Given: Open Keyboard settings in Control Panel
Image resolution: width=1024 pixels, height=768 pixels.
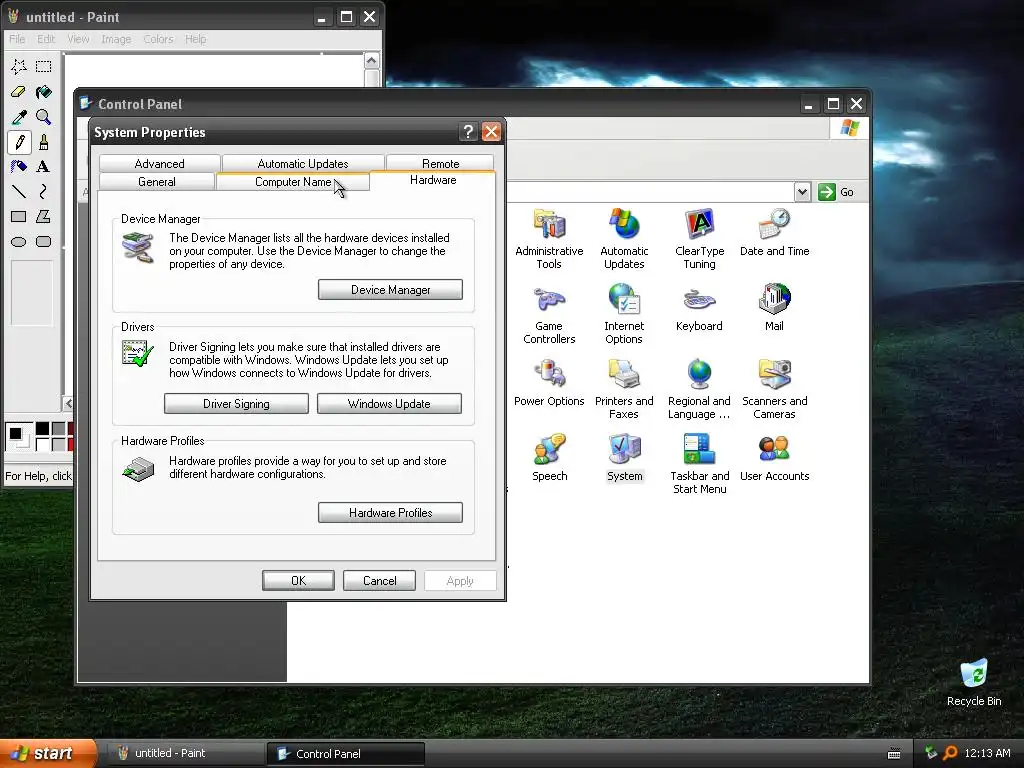Looking at the screenshot, I should point(699,308).
